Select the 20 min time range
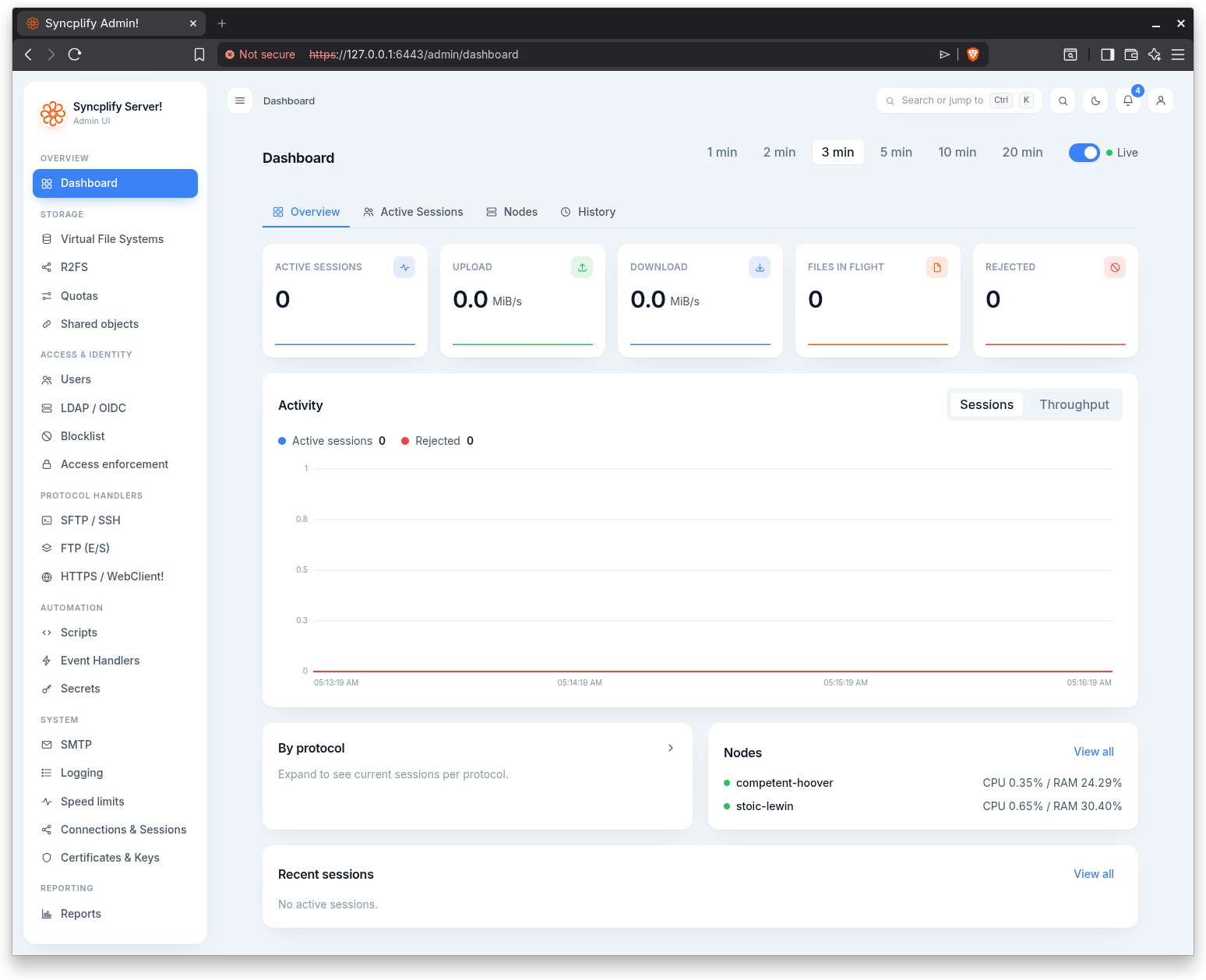 click(x=1022, y=153)
